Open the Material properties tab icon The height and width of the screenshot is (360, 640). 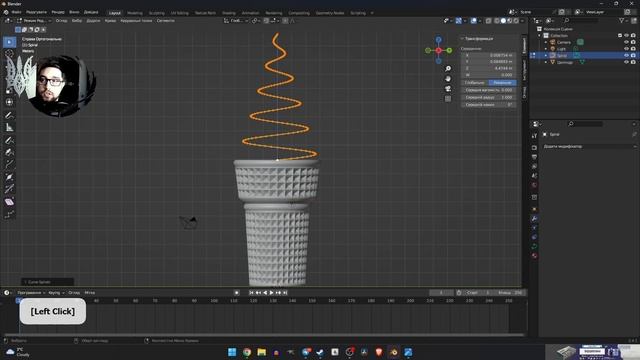(x=534, y=256)
